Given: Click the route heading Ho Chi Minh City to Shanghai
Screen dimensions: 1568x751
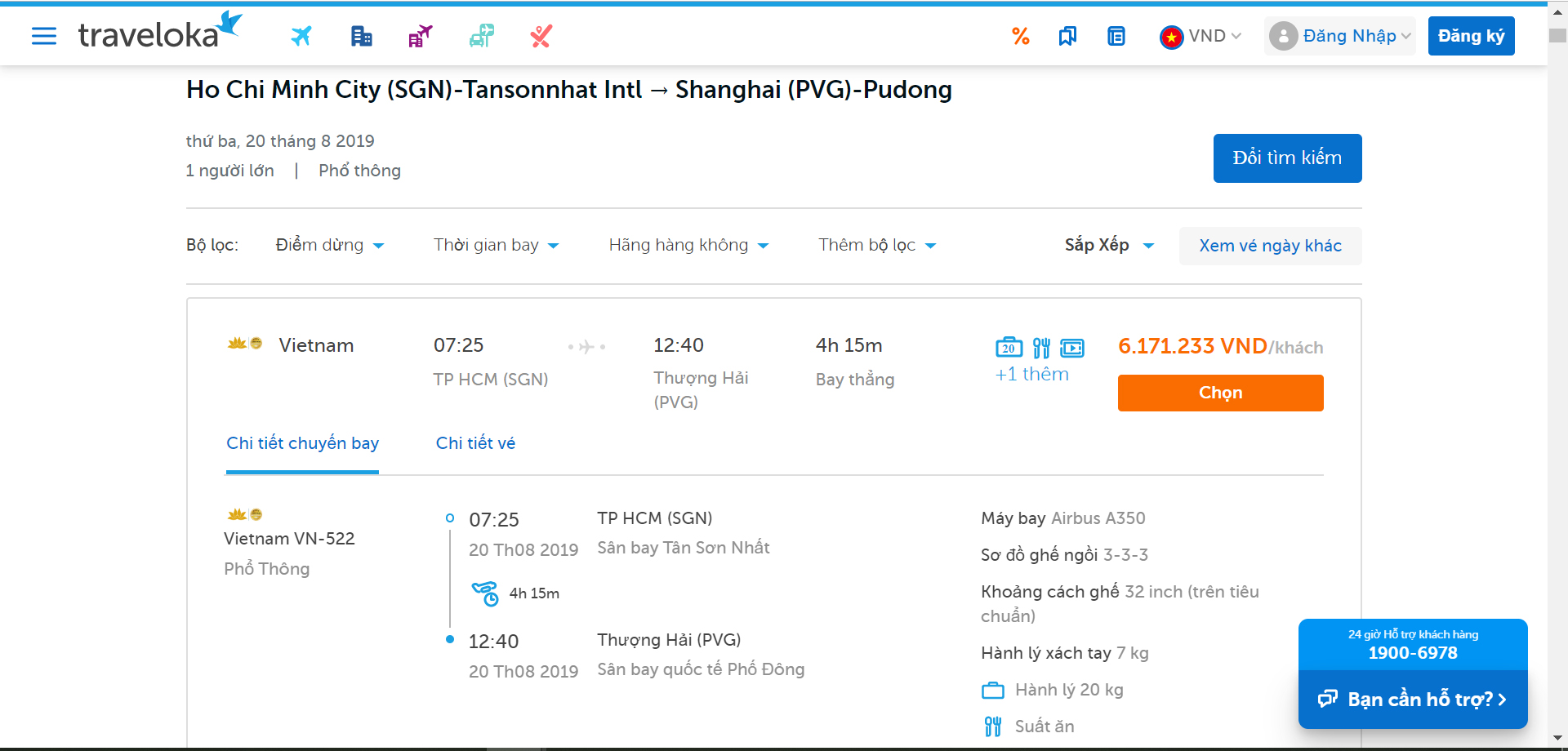Looking at the screenshot, I should (x=568, y=89).
